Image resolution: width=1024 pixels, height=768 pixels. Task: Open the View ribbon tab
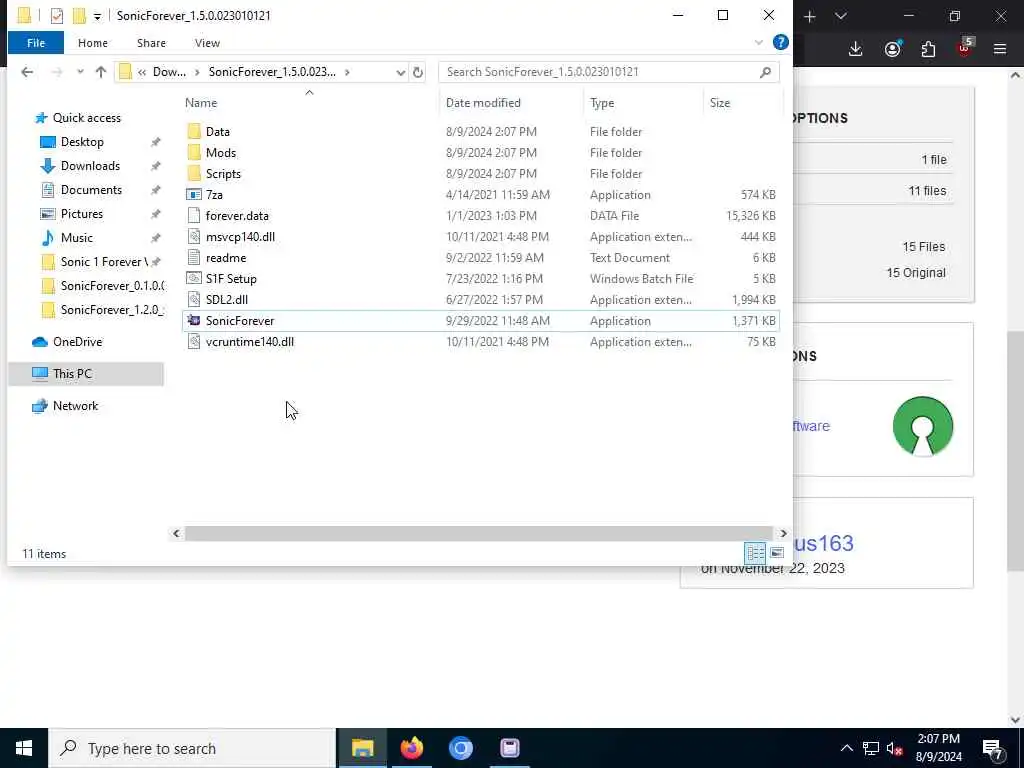click(x=207, y=42)
